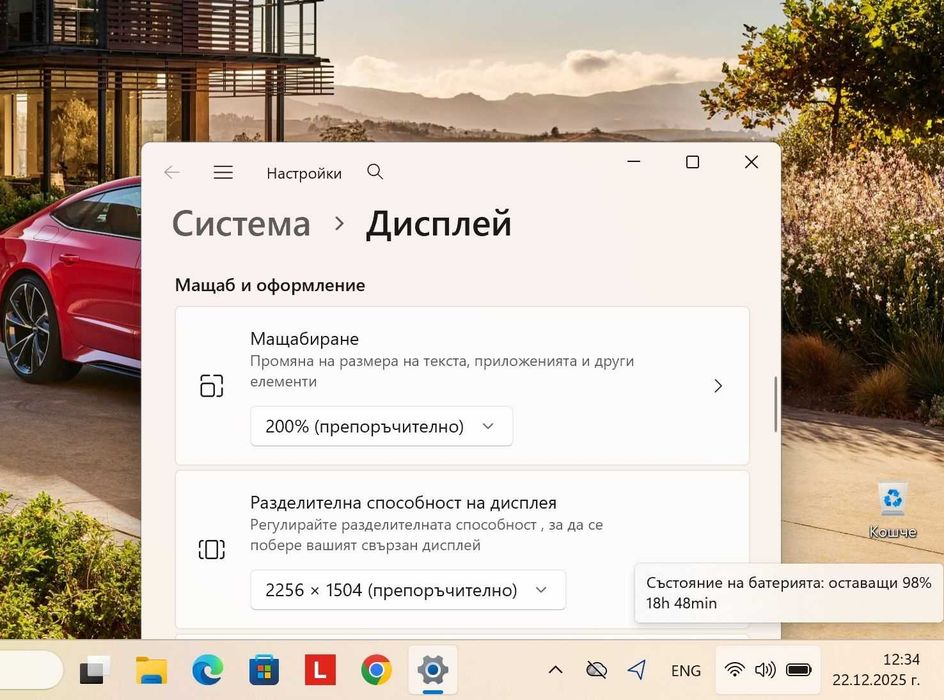Click the Wi-Fi tray icon
This screenshot has width=944, height=700.
pyautogui.click(x=734, y=670)
